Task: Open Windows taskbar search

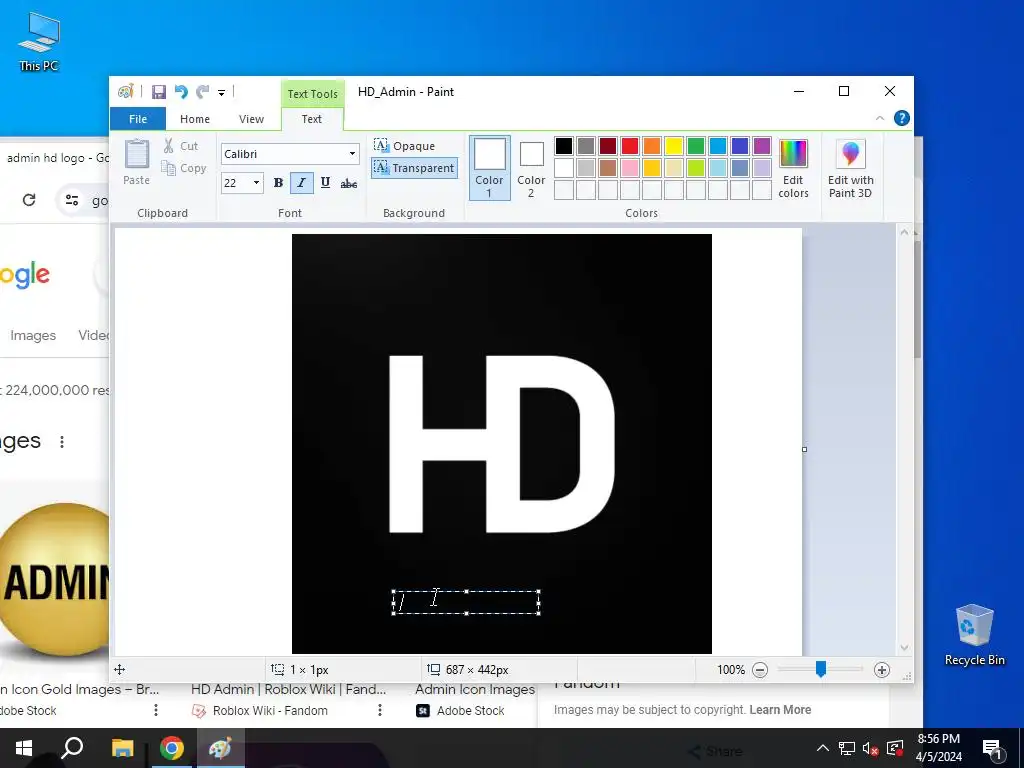Action: point(72,748)
